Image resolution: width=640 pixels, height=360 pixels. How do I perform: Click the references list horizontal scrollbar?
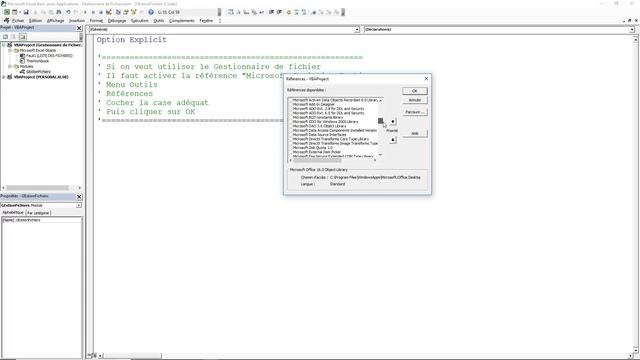tap(333, 160)
